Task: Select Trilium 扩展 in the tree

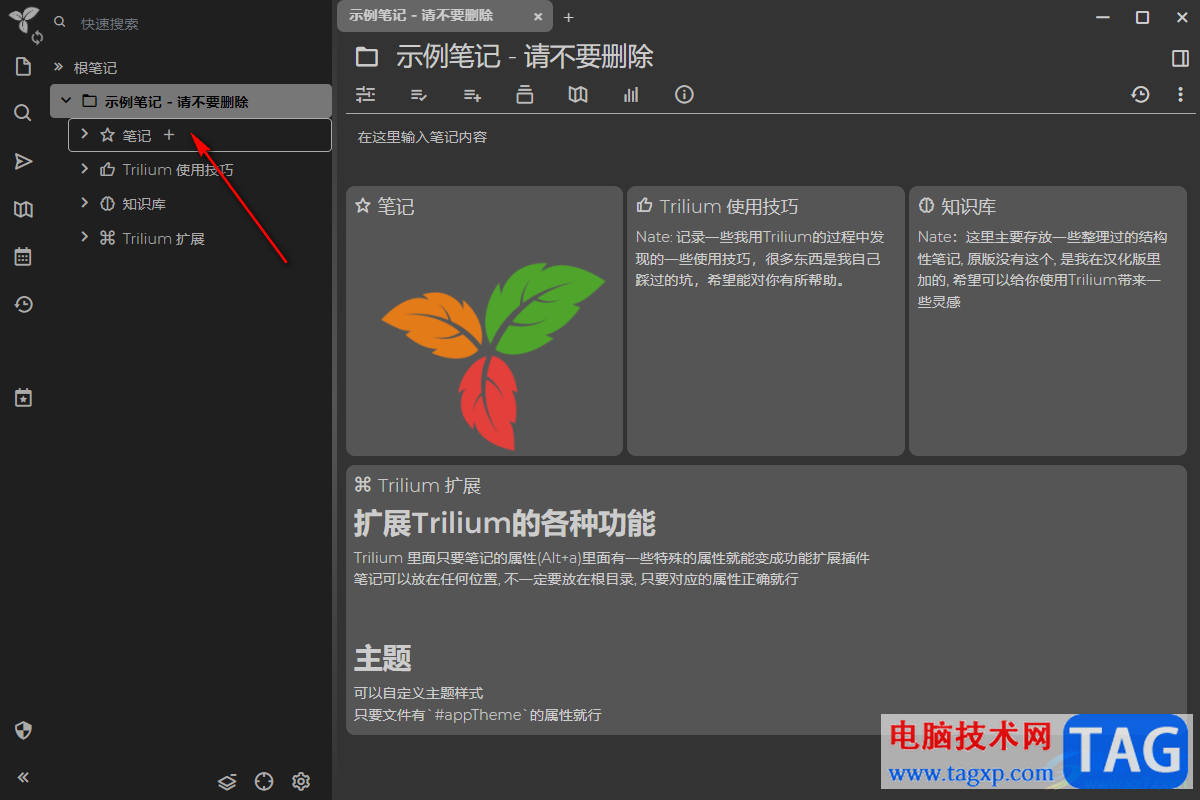Action: (x=163, y=239)
